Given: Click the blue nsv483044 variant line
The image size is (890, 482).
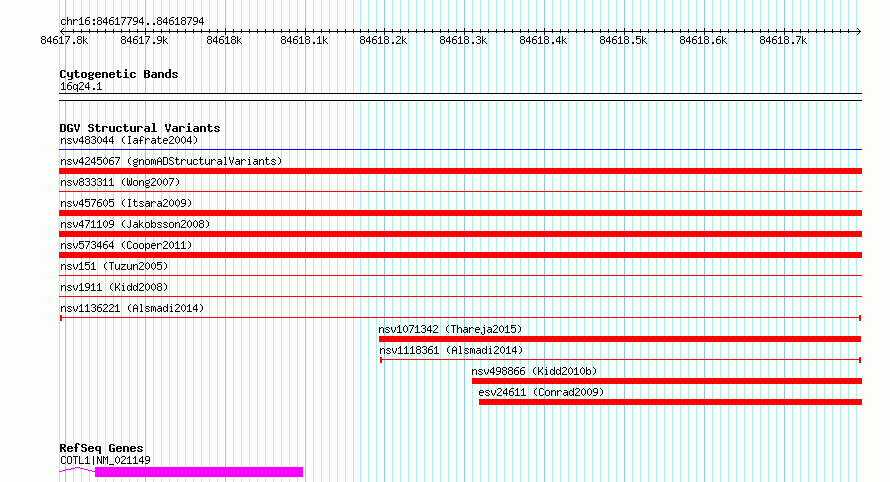Looking at the screenshot, I should click(460, 150).
